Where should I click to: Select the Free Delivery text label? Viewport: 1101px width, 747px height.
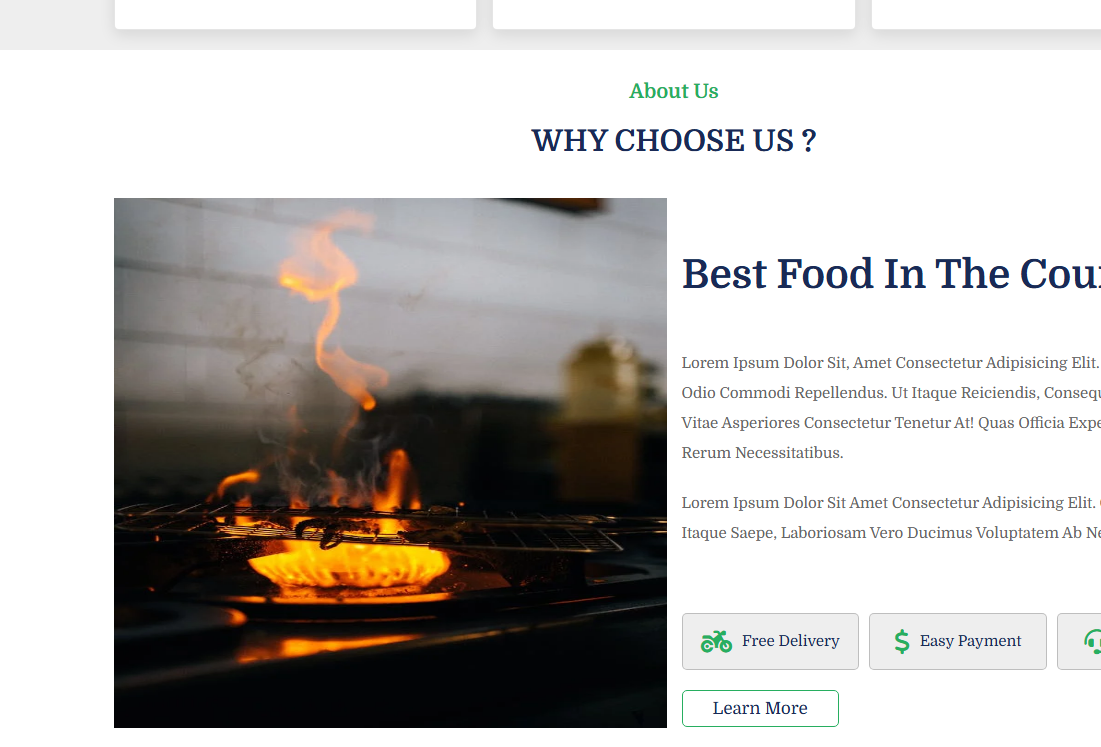pos(791,641)
